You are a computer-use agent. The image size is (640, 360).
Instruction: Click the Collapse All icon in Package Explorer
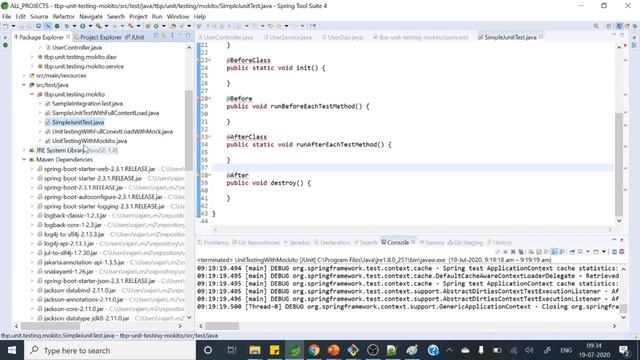[156, 37]
